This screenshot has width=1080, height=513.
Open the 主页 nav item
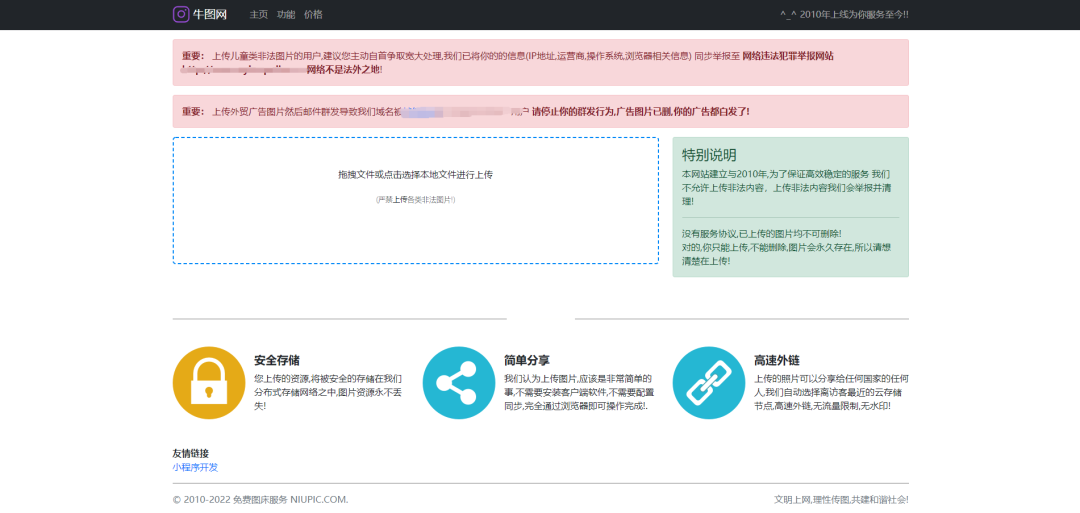pyautogui.click(x=258, y=14)
